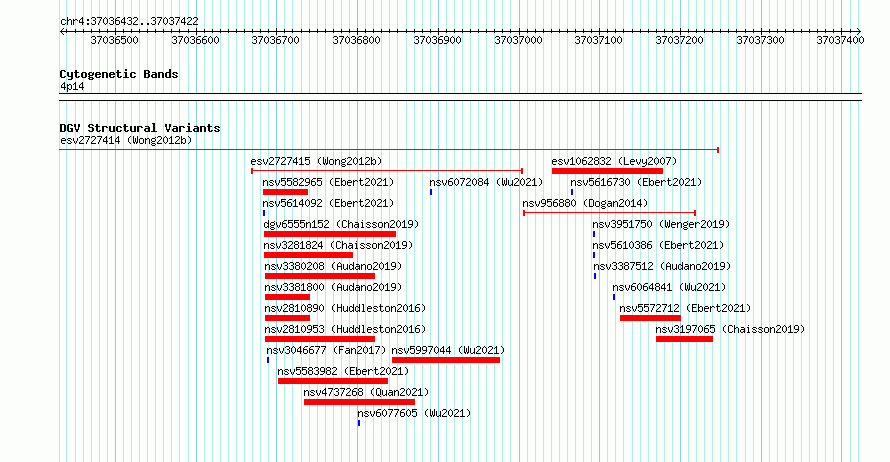
Task: Select the red bar under nsv5583982
Action: (333, 381)
